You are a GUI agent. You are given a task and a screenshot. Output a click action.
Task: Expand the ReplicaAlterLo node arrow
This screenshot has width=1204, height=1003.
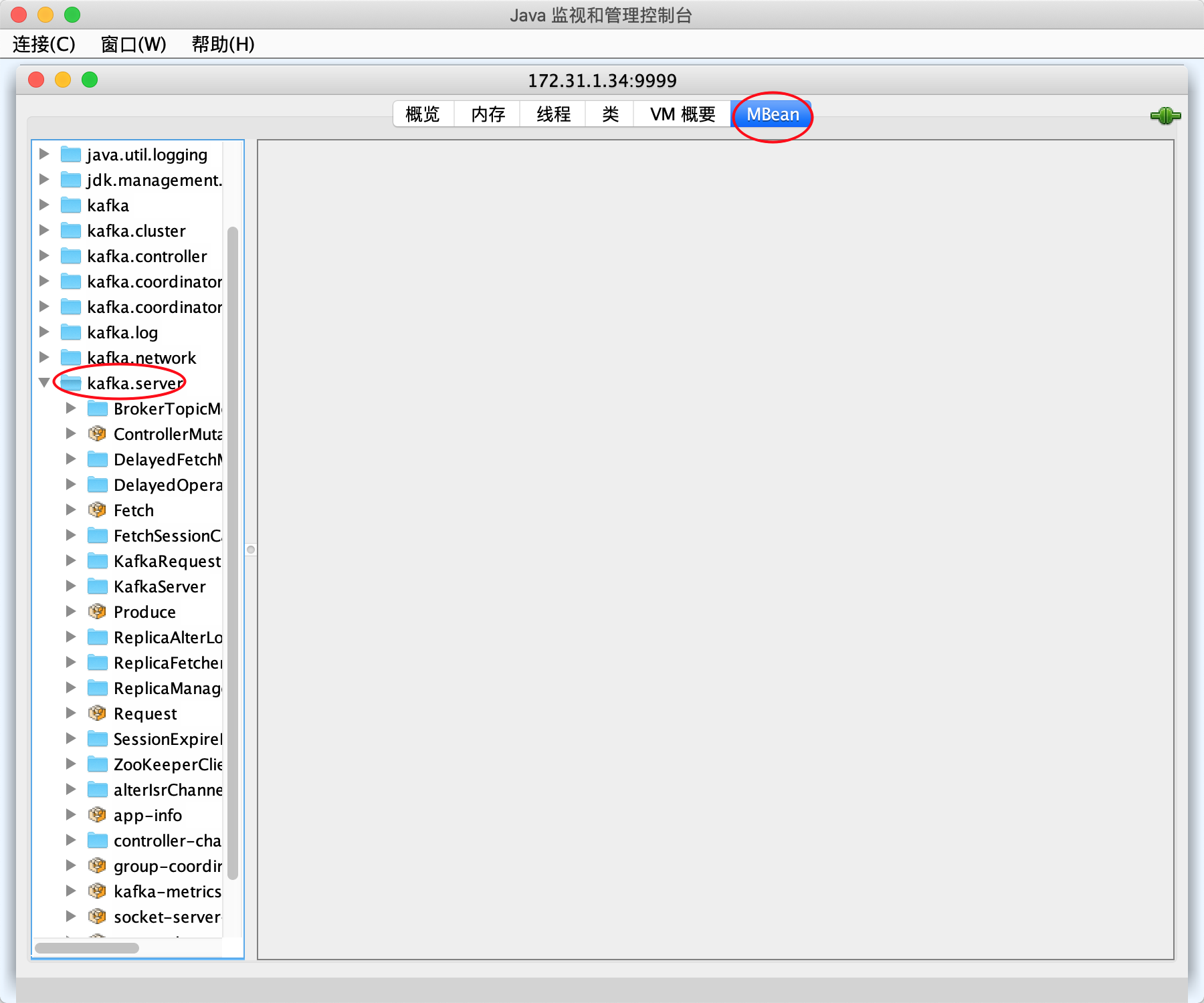point(71,637)
